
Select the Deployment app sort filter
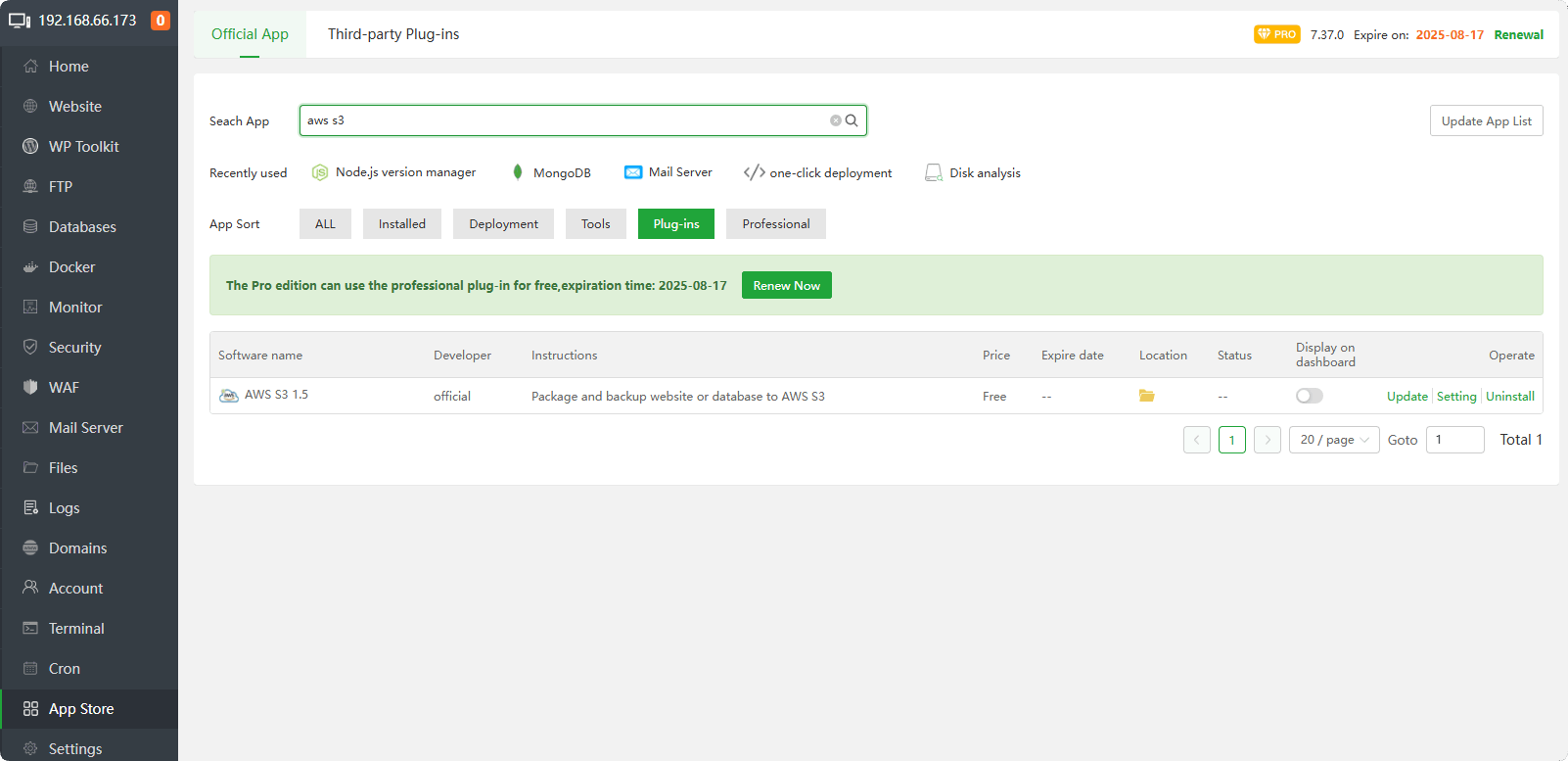[504, 224]
